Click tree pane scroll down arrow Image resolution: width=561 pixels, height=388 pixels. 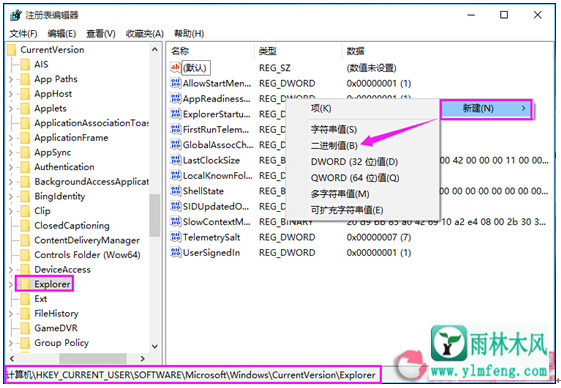155,346
